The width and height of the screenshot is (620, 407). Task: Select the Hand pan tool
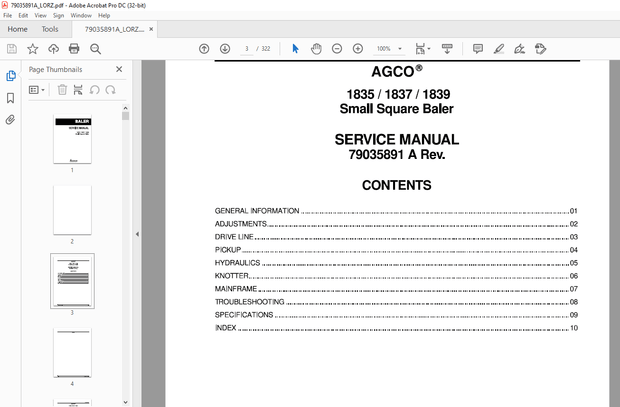315,48
